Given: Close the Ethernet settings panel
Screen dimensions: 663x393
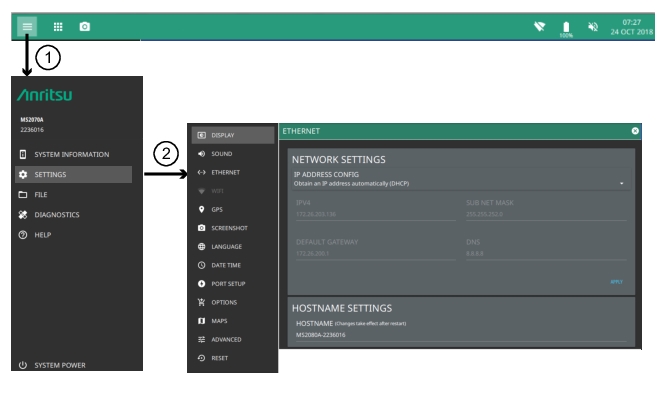Looking at the screenshot, I should [635, 131].
